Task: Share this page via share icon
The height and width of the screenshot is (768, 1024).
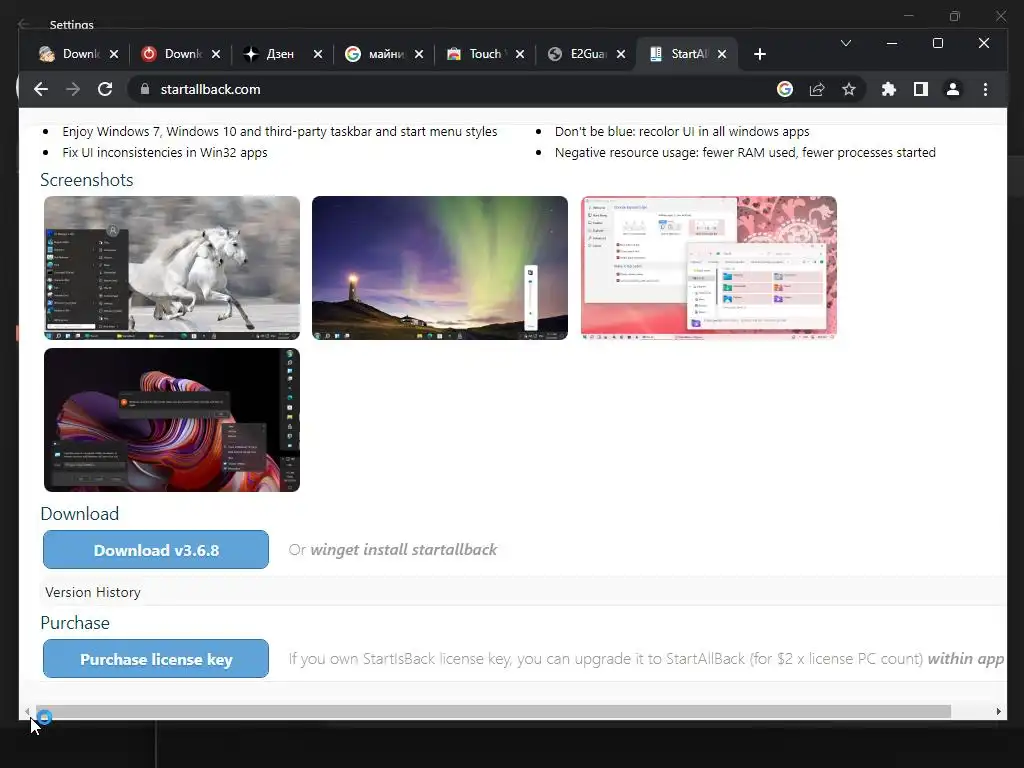Action: pyautogui.click(x=817, y=89)
